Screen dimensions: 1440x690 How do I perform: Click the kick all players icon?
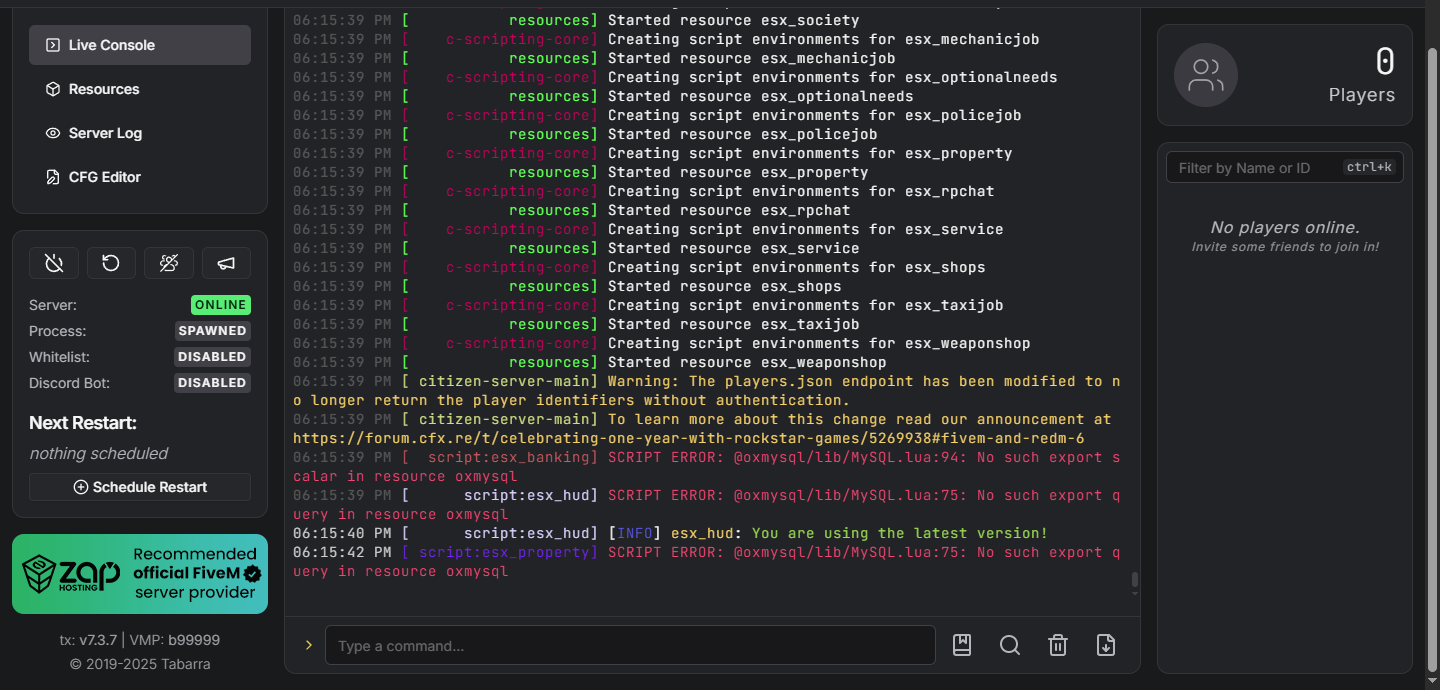click(169, 263)
